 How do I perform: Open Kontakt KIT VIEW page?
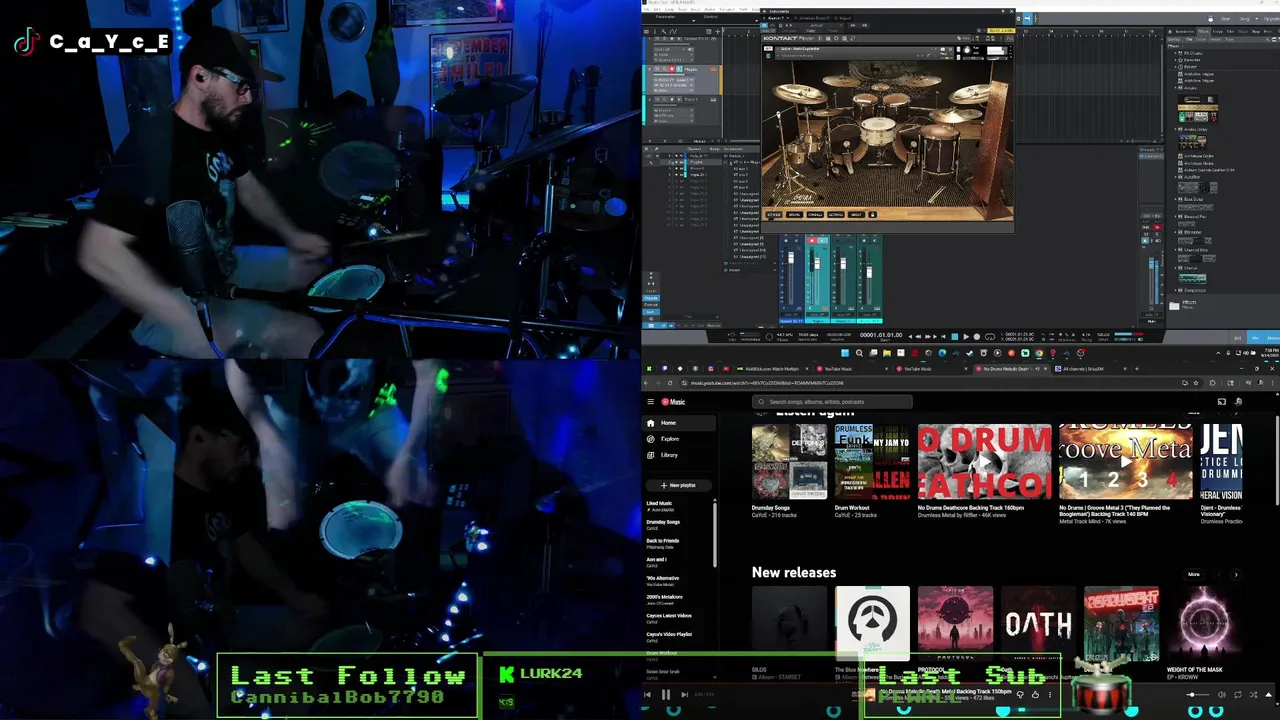tap(774, 215)
